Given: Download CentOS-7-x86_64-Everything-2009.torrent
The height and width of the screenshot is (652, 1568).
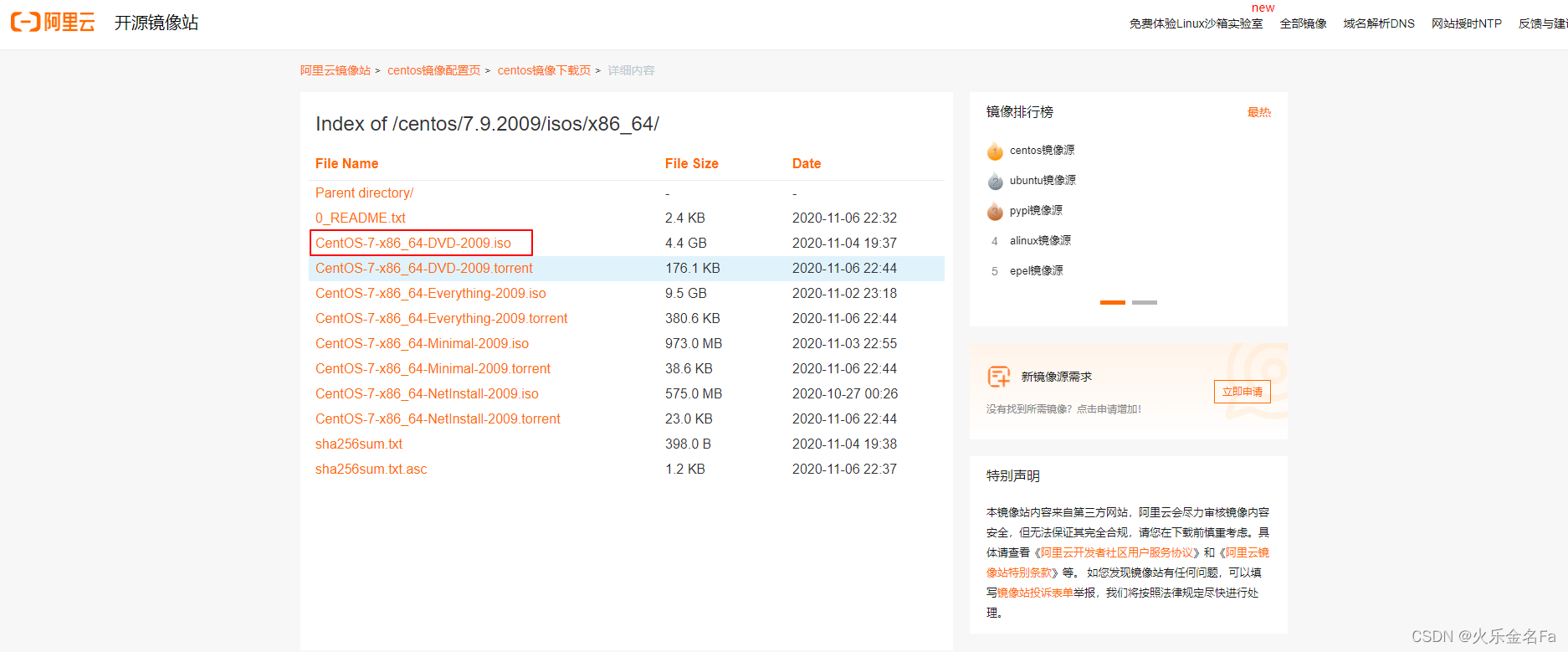Looking at the screenshot, I should [442, 318].
